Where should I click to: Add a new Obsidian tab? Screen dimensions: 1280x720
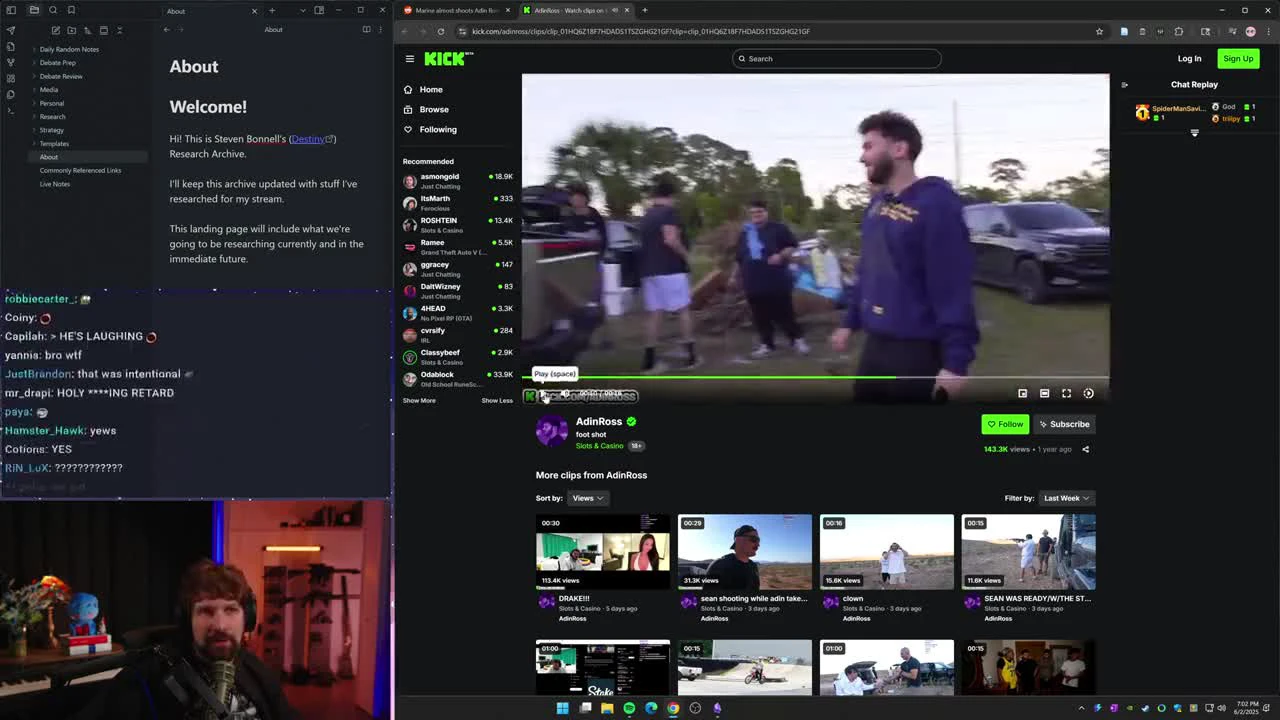(272, 10)
